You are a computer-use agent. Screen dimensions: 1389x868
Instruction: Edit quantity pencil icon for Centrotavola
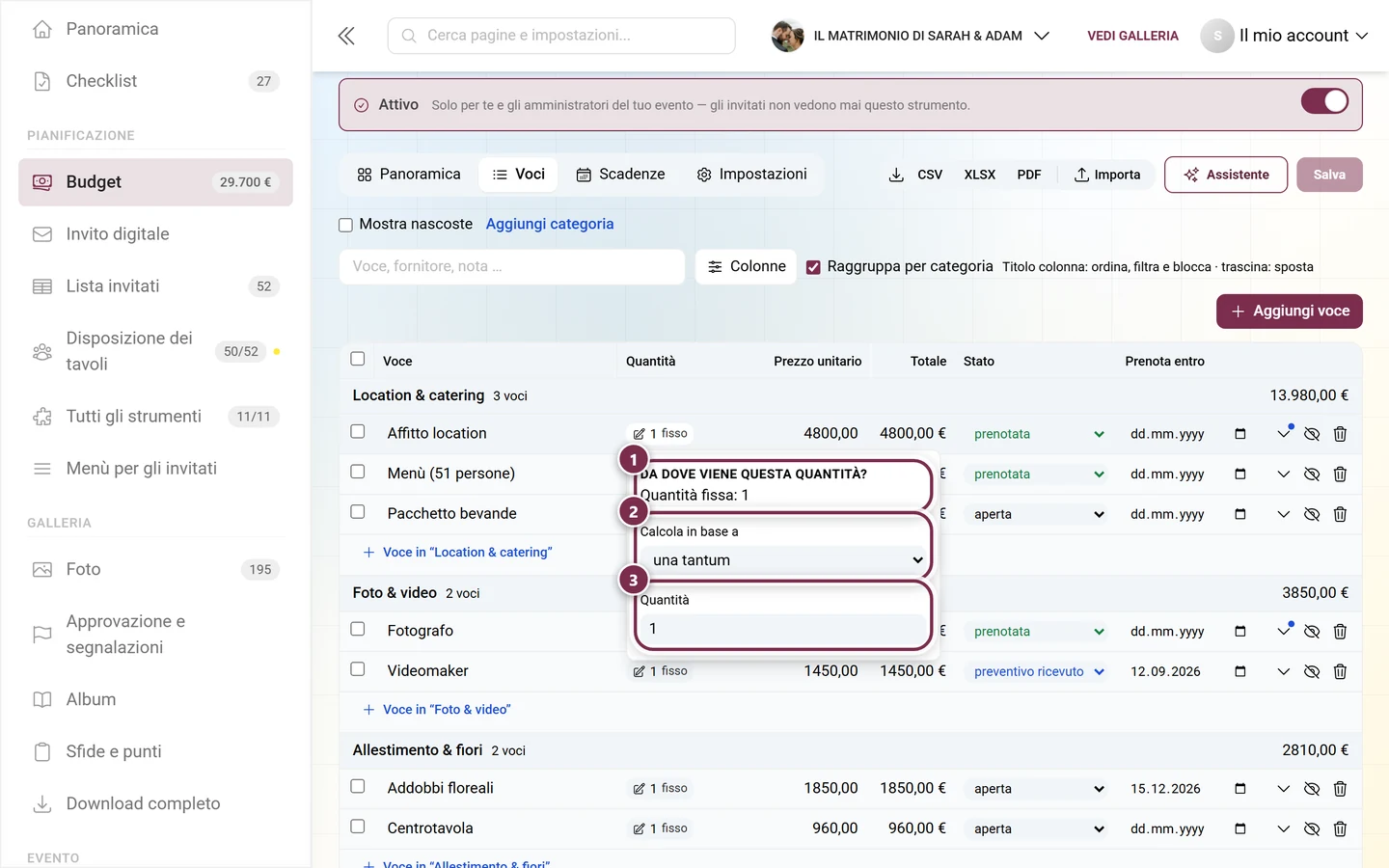(639, 828)
